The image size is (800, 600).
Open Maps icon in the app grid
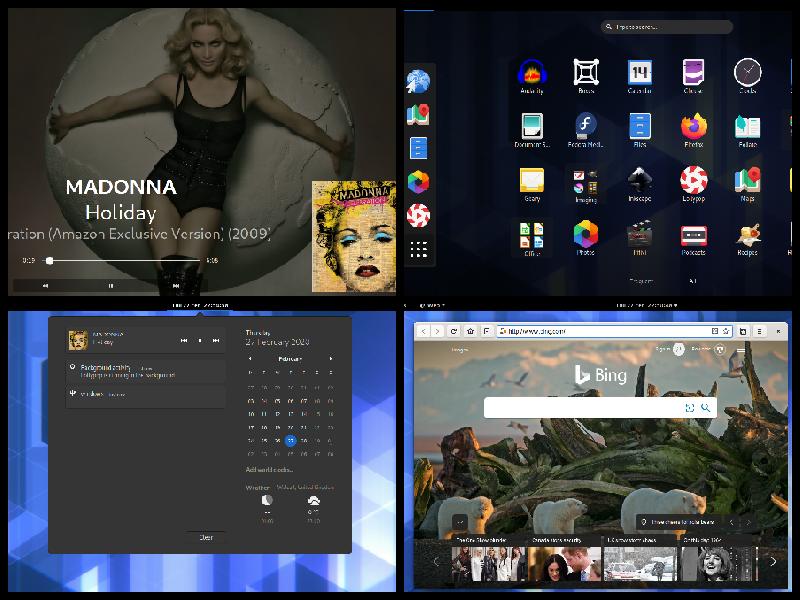pos(747,185)
